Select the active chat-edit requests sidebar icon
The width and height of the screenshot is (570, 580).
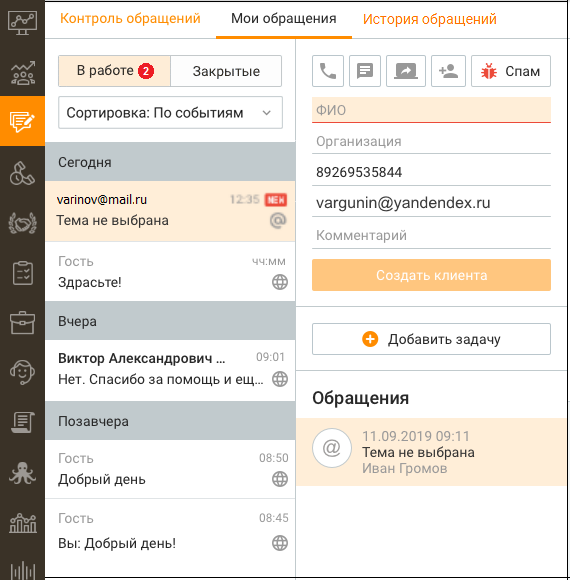click(22, 121)
